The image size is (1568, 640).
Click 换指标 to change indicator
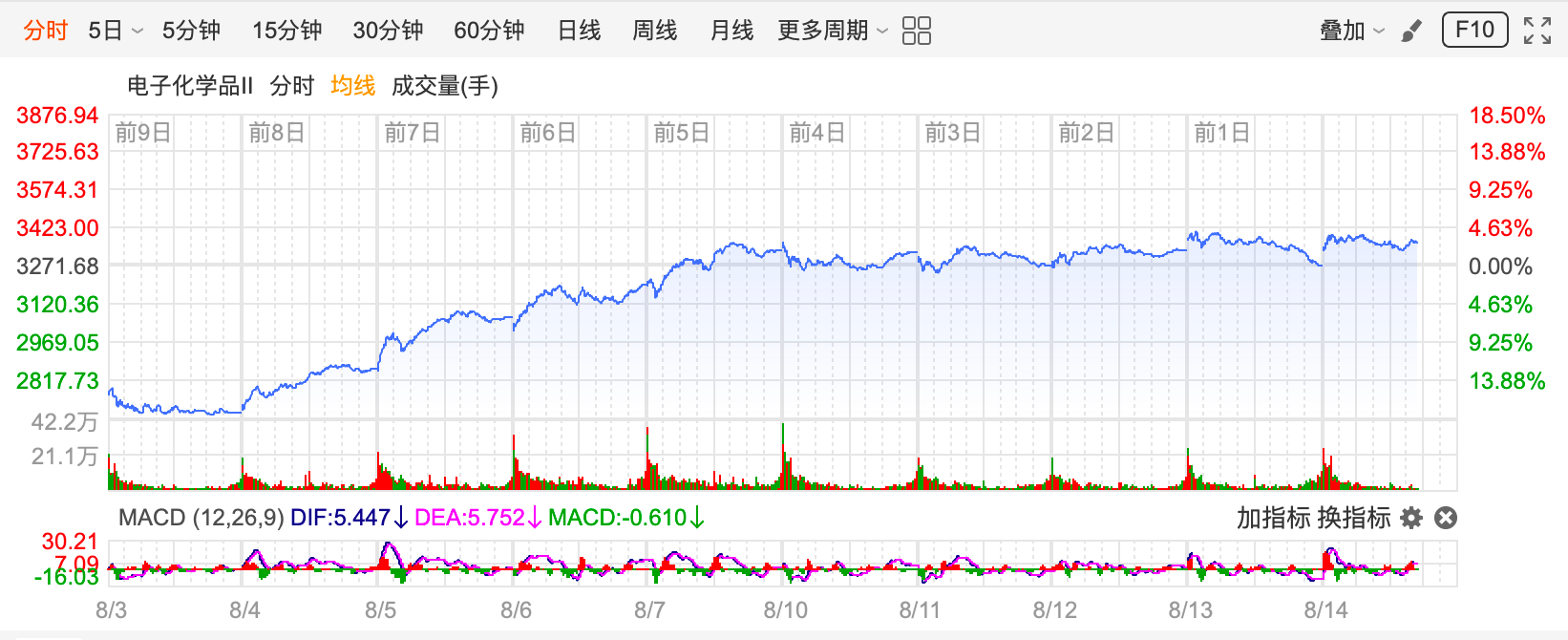[1354, 518]
